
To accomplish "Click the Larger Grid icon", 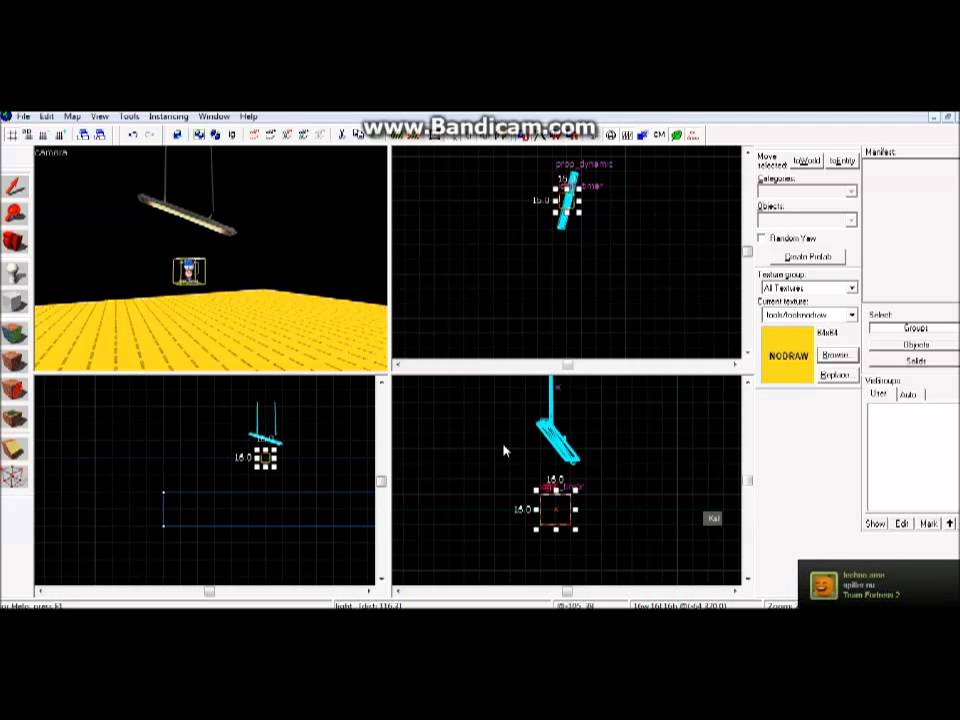I will pos(60,135).
